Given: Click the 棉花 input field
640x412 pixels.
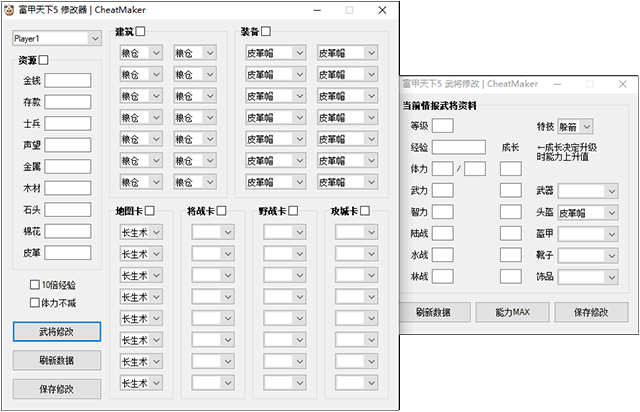Looking at the screenshot, I should pyautogui.click(x=68, y=231).
